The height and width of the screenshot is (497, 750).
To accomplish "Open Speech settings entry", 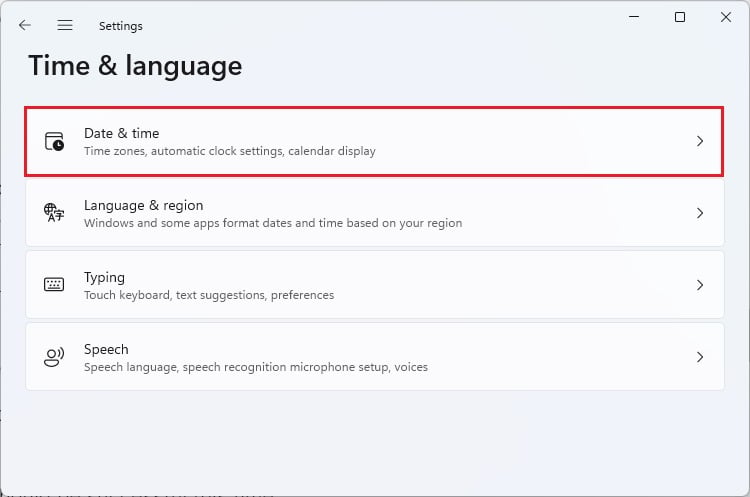I will [375, 357].
